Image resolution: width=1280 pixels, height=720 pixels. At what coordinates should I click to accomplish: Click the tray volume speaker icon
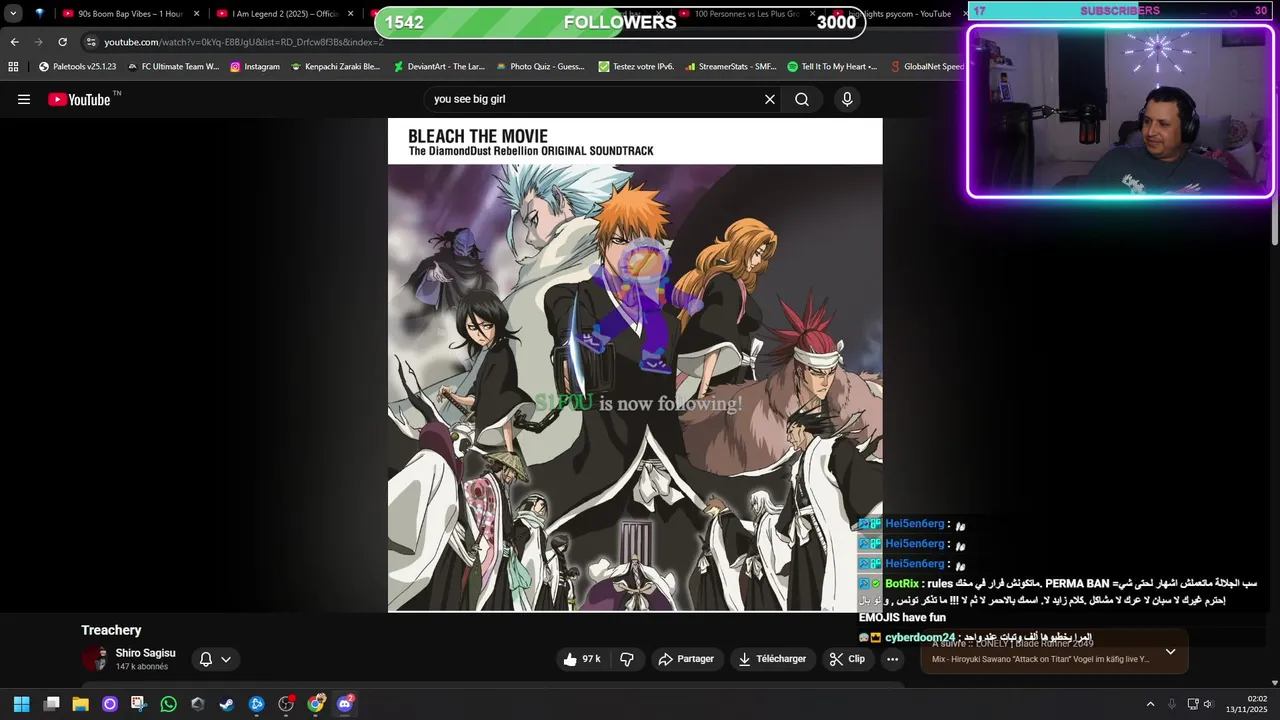(1209, 704)
